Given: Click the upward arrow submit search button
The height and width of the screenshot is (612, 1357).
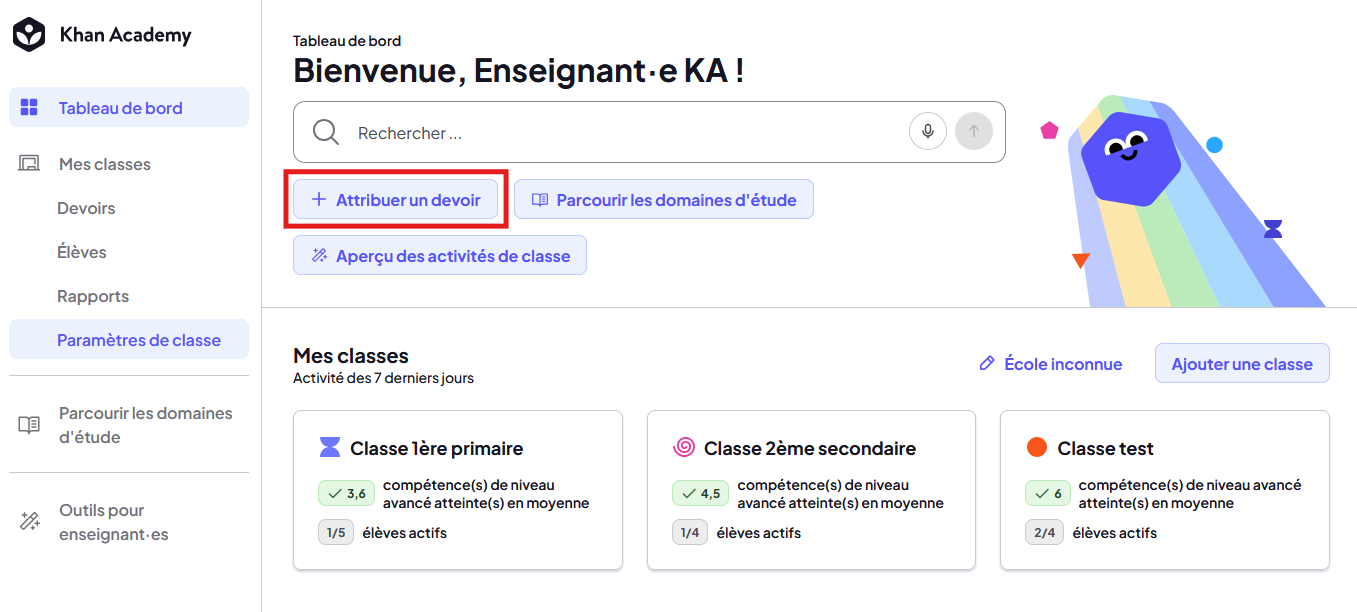Looking at the screenshot, I should (974, 131).
